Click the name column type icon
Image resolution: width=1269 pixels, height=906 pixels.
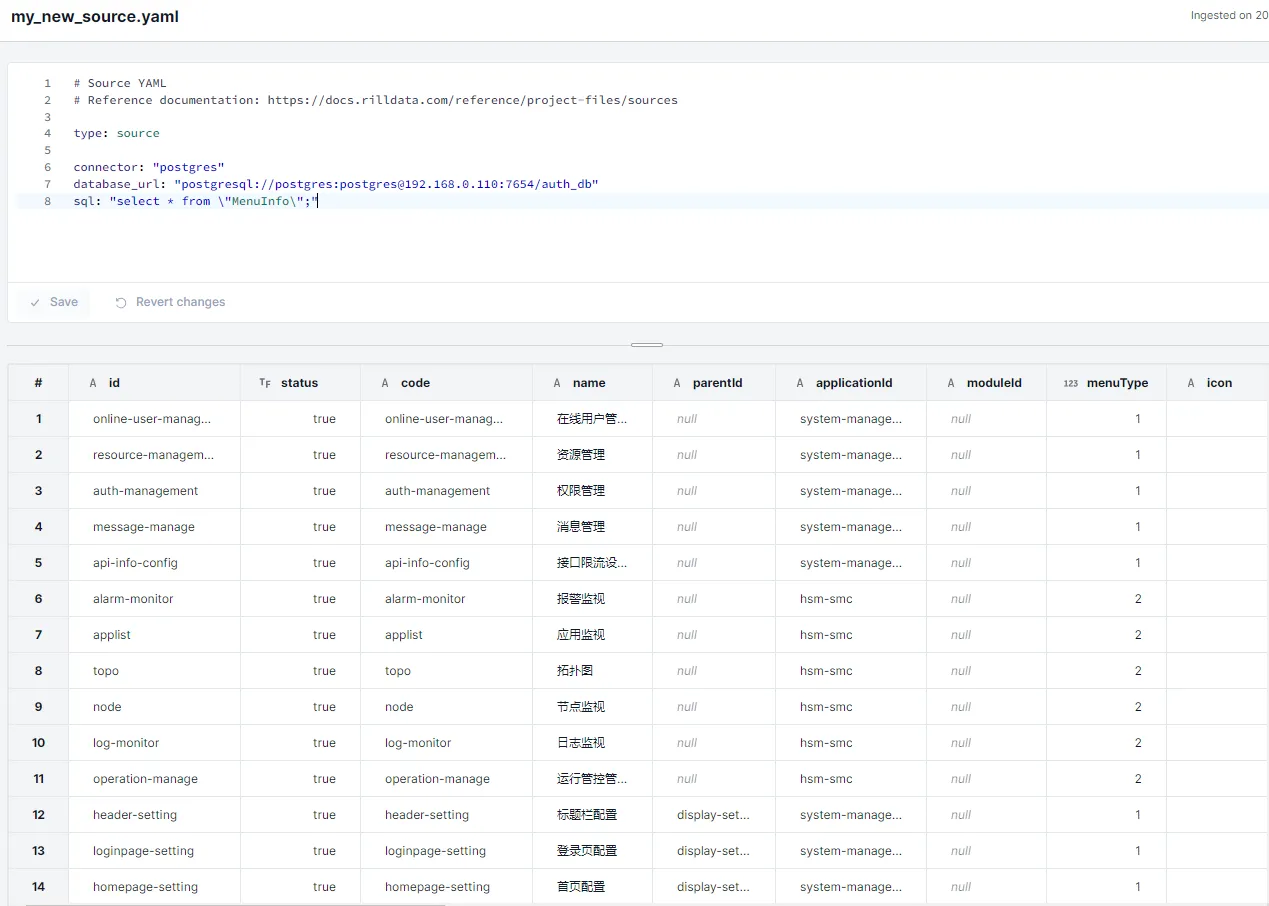coord(557,383)
